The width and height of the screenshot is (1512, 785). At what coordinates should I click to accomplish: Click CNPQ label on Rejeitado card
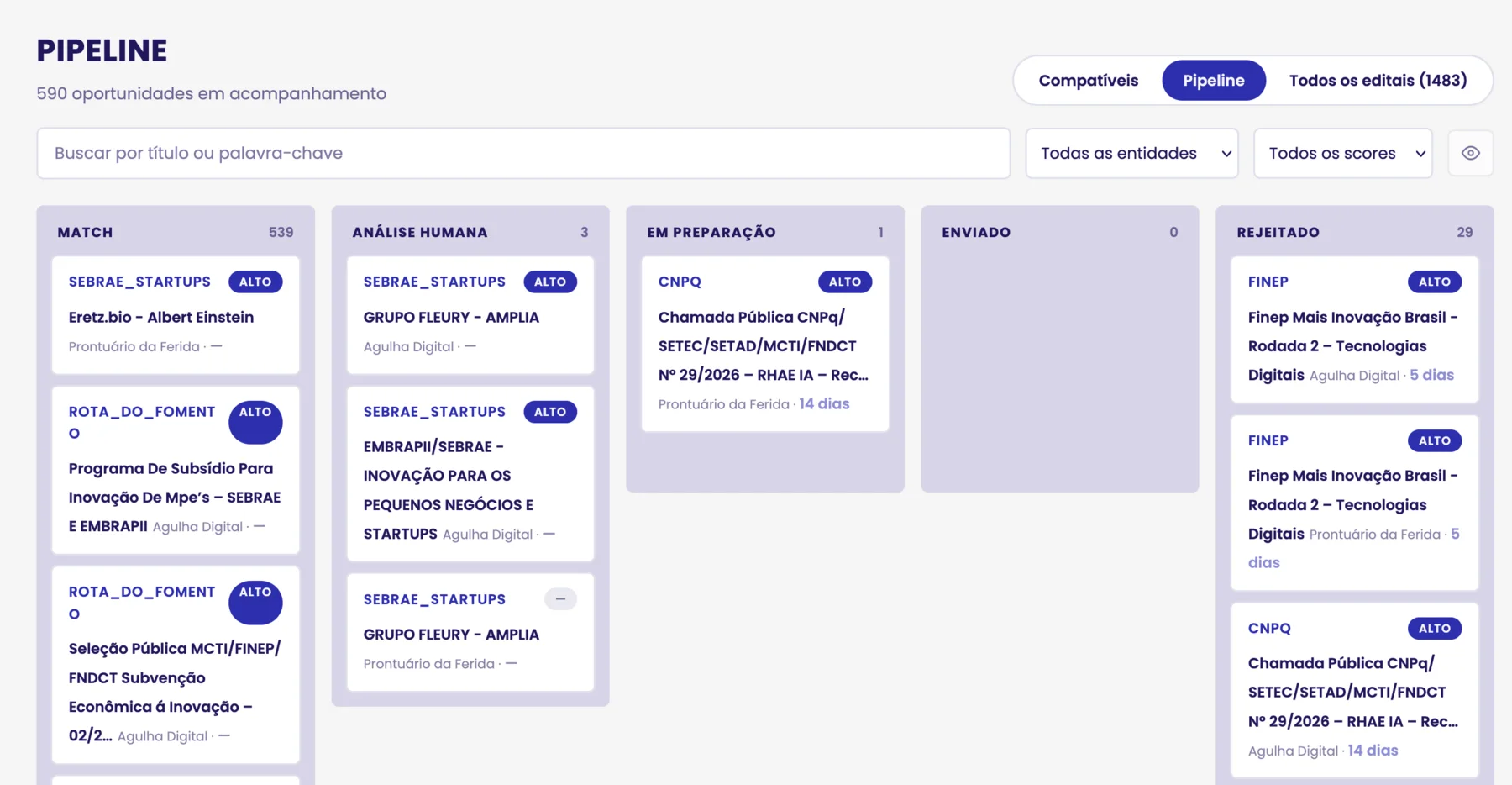pos(1269,628)
